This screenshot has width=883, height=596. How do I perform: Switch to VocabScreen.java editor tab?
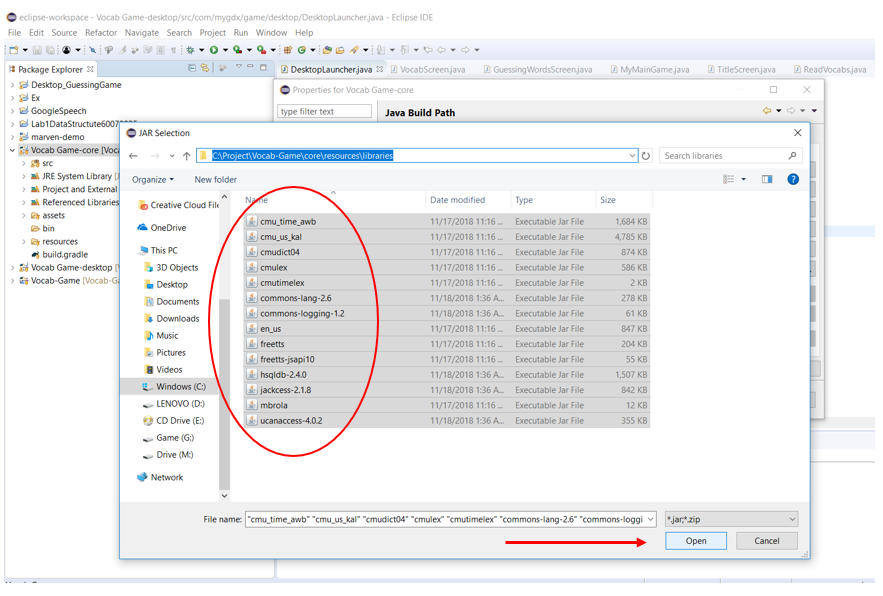428,69
